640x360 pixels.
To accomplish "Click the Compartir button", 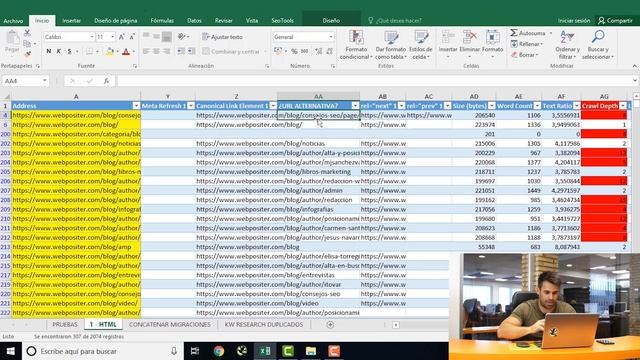I will pos(616,20).
